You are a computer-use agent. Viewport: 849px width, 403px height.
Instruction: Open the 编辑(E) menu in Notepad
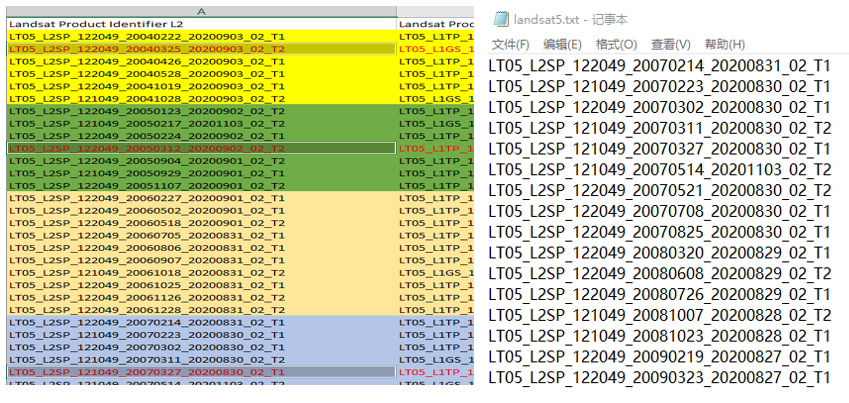click(x=563, y=44)
